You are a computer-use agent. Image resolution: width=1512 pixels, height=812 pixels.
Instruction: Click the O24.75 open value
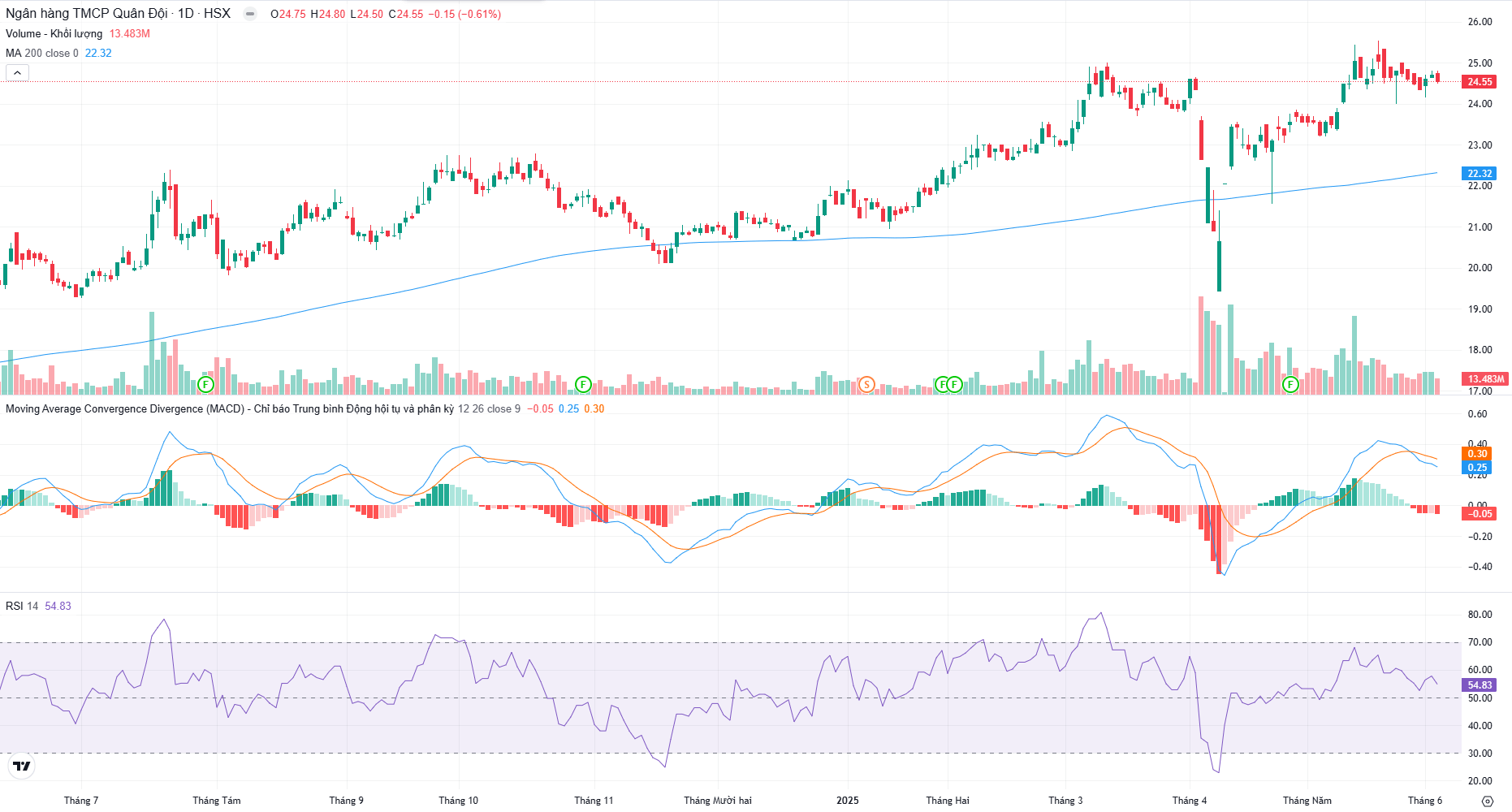tap(288, 14)
